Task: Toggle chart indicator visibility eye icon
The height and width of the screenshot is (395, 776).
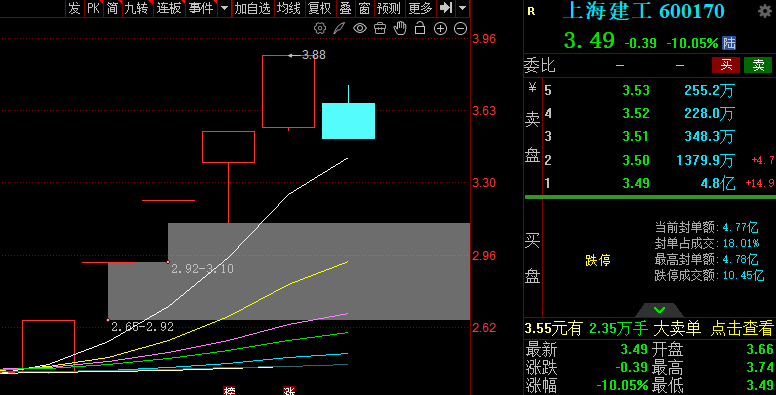Action: click(360, 29)
